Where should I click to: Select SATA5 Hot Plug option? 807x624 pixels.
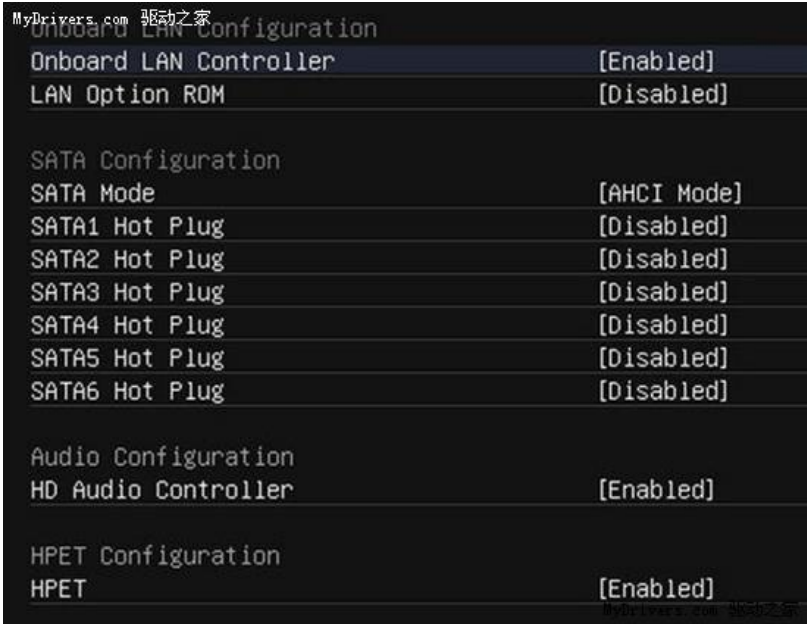[x=127, y=358]
